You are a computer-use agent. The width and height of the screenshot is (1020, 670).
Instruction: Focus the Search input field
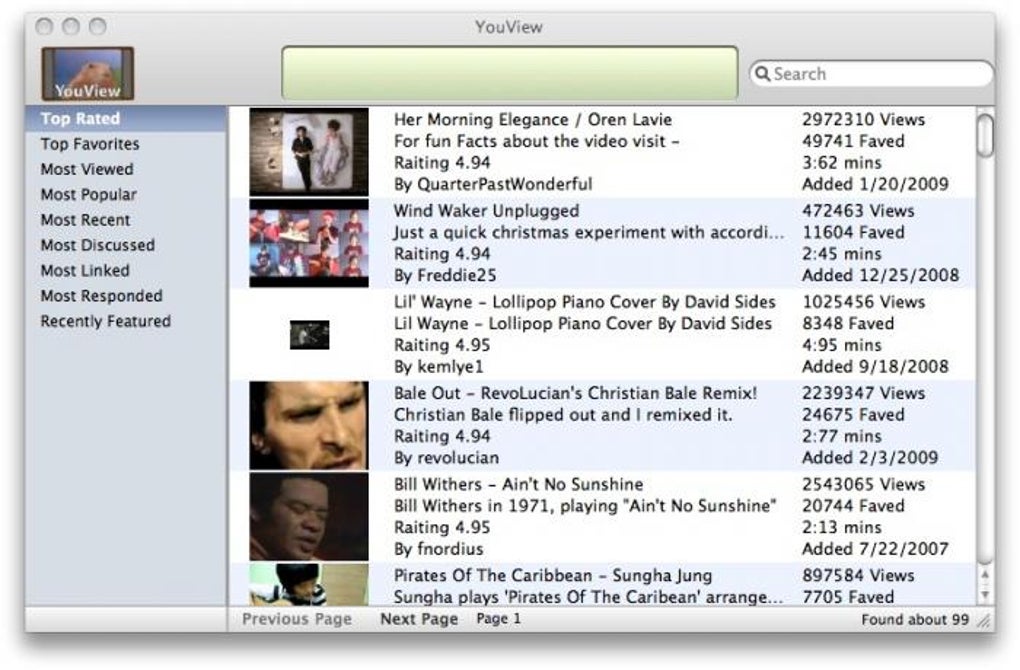pos(871,74)
